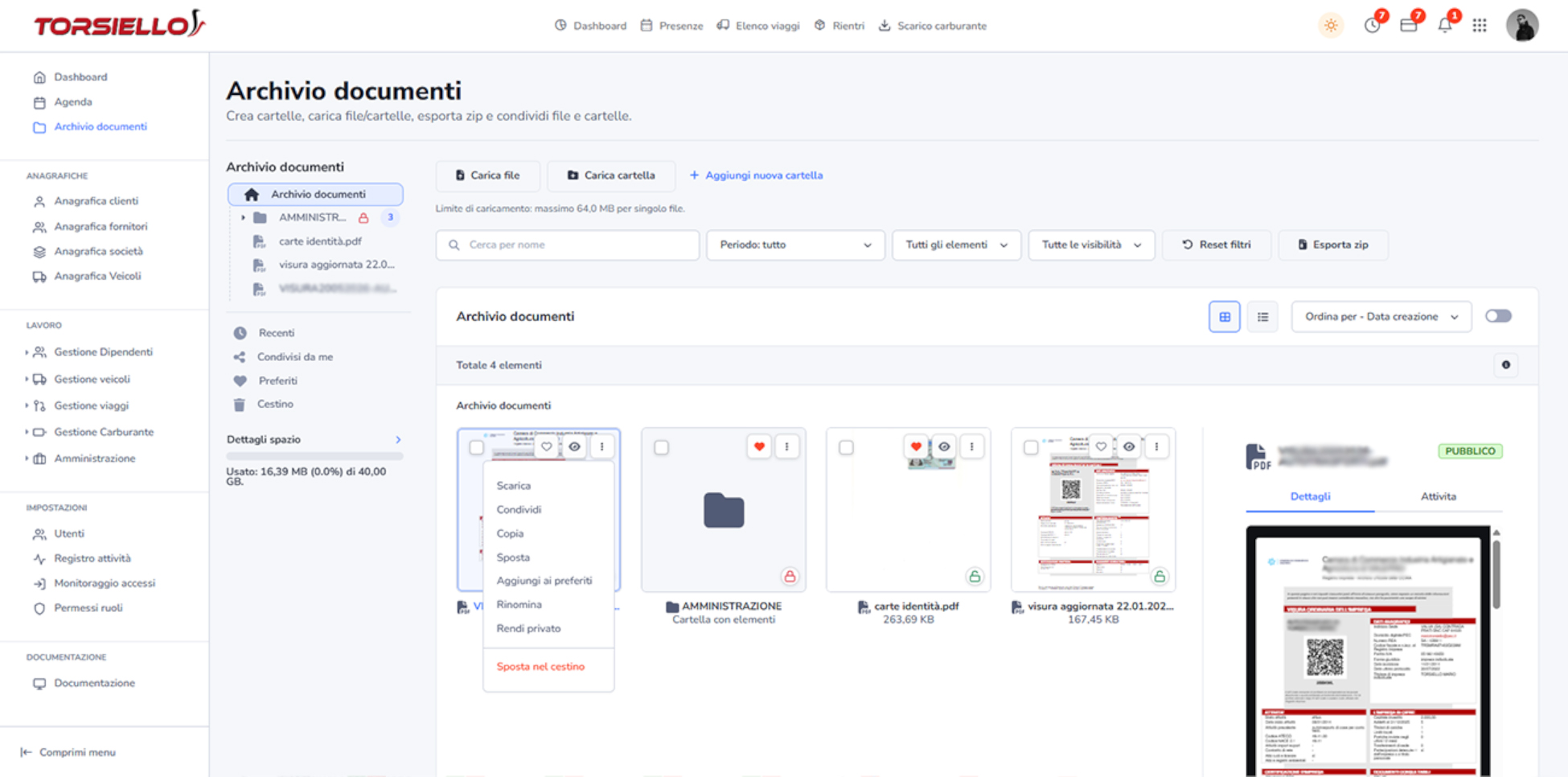Open three-dot menu on AMMINISTRAZIONE folder card
Image resolution: width=1568 pixels, height=777 pixels.
[786, 446]
